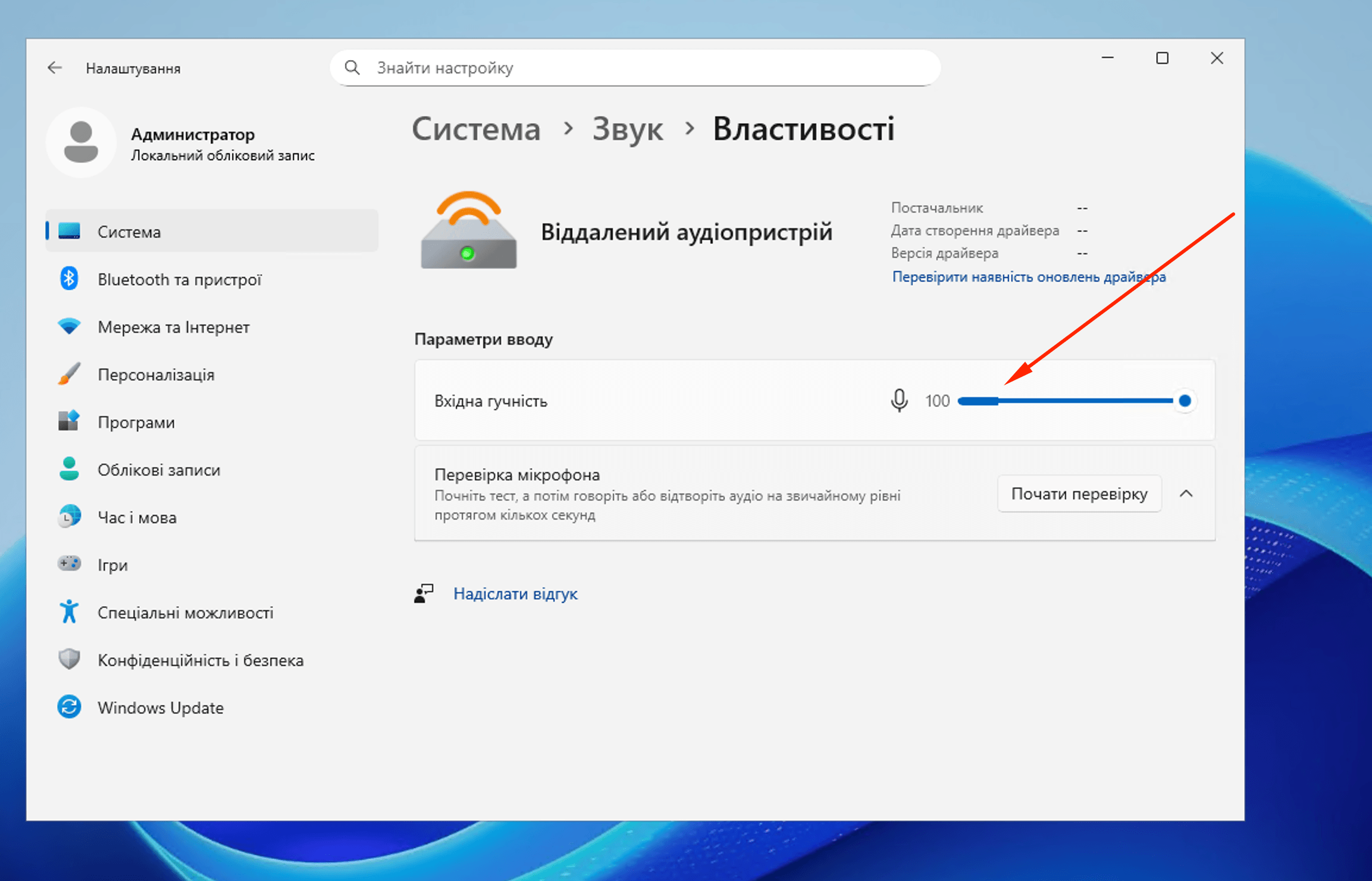This screenshot has width=1372, height=881.
Task: Click the feedback person icon
Action: coord(424,593)
